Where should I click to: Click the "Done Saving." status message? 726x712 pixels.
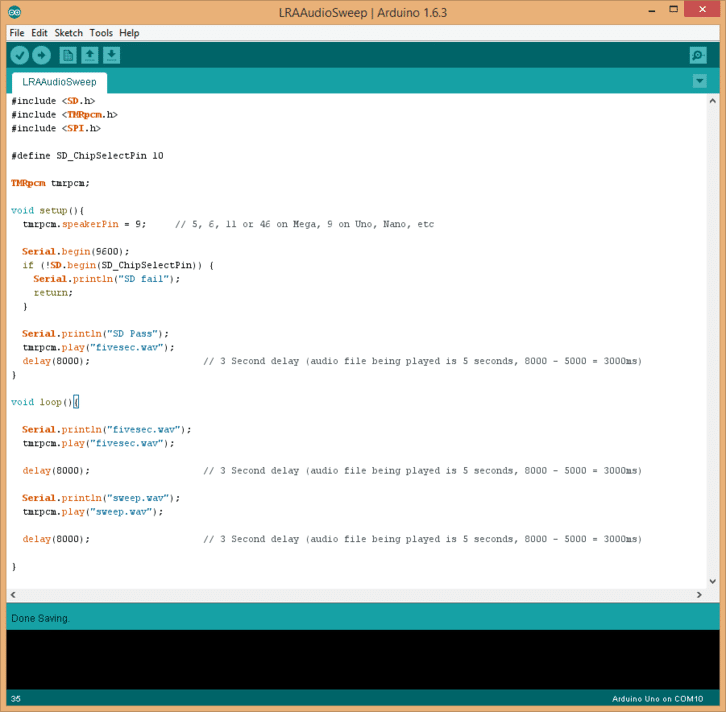[40, 618]
